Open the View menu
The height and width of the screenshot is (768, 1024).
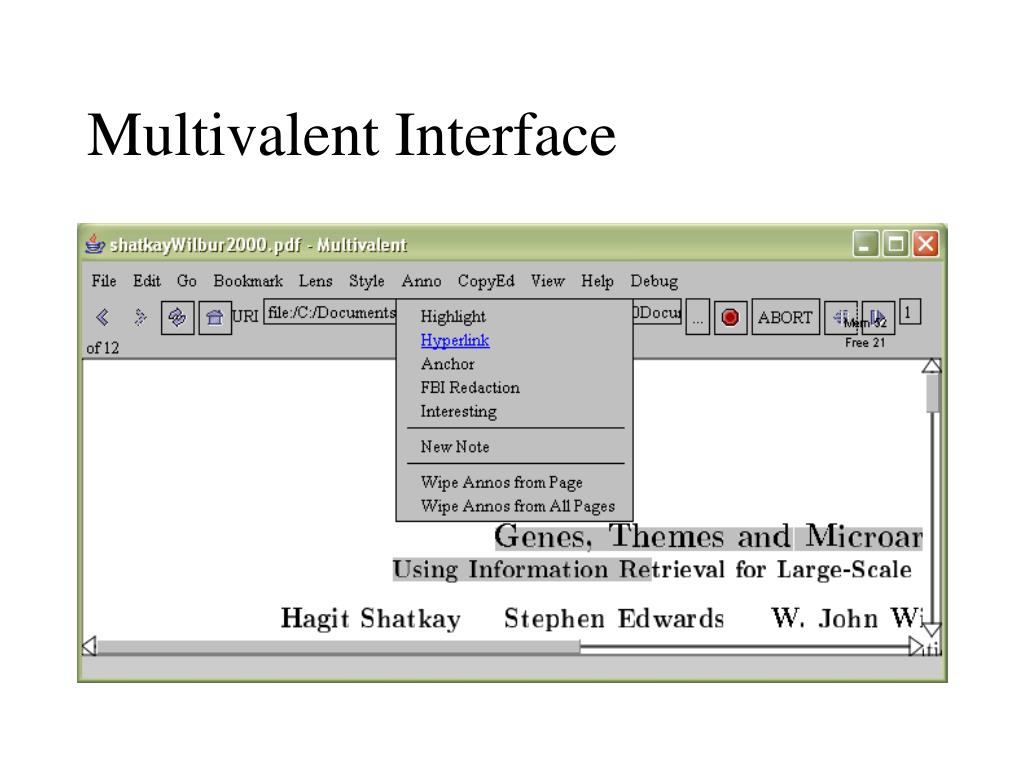pos(547,281)
